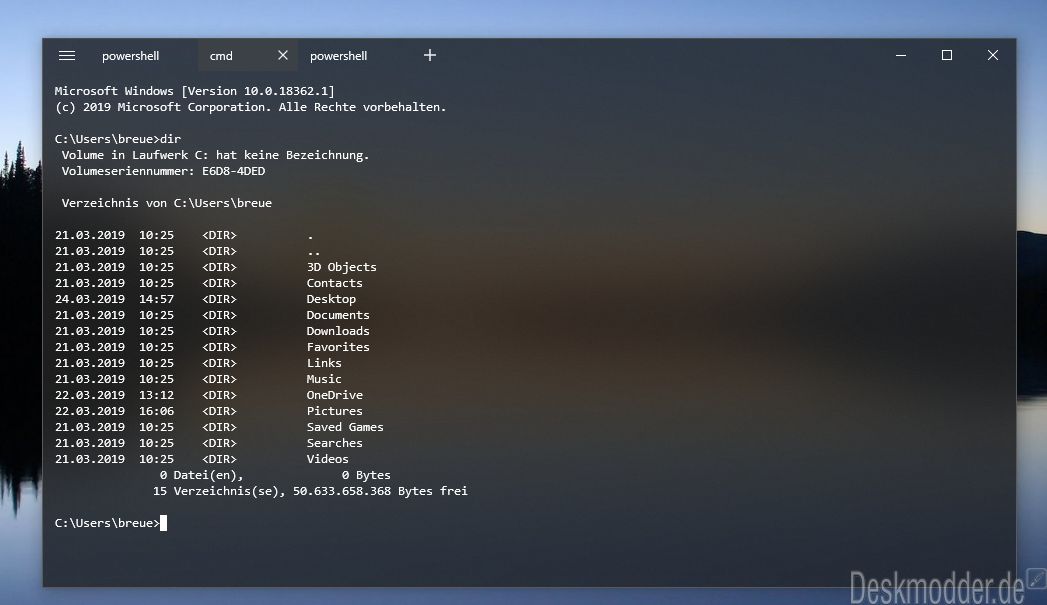Image resolution: width=1047 pixels, height=605 pixels.
Task: Click the time '14:57' in the Desktop row
Action: point(156,299)
